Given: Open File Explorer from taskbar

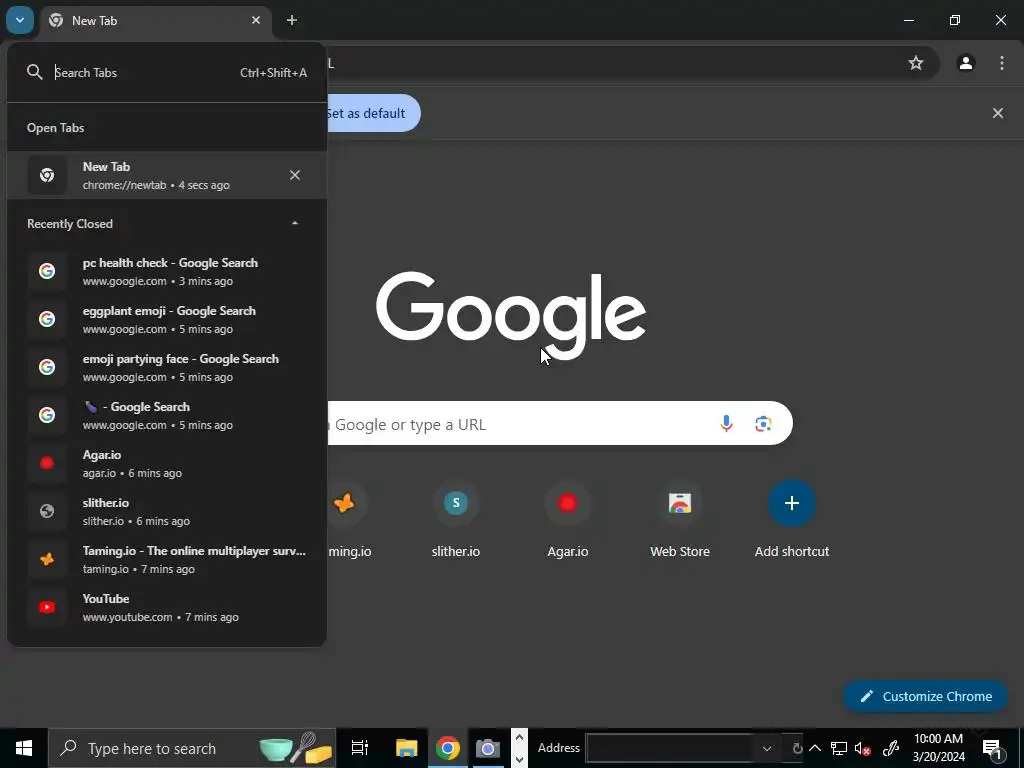Looking at the screenshot, I should point(406,748).
